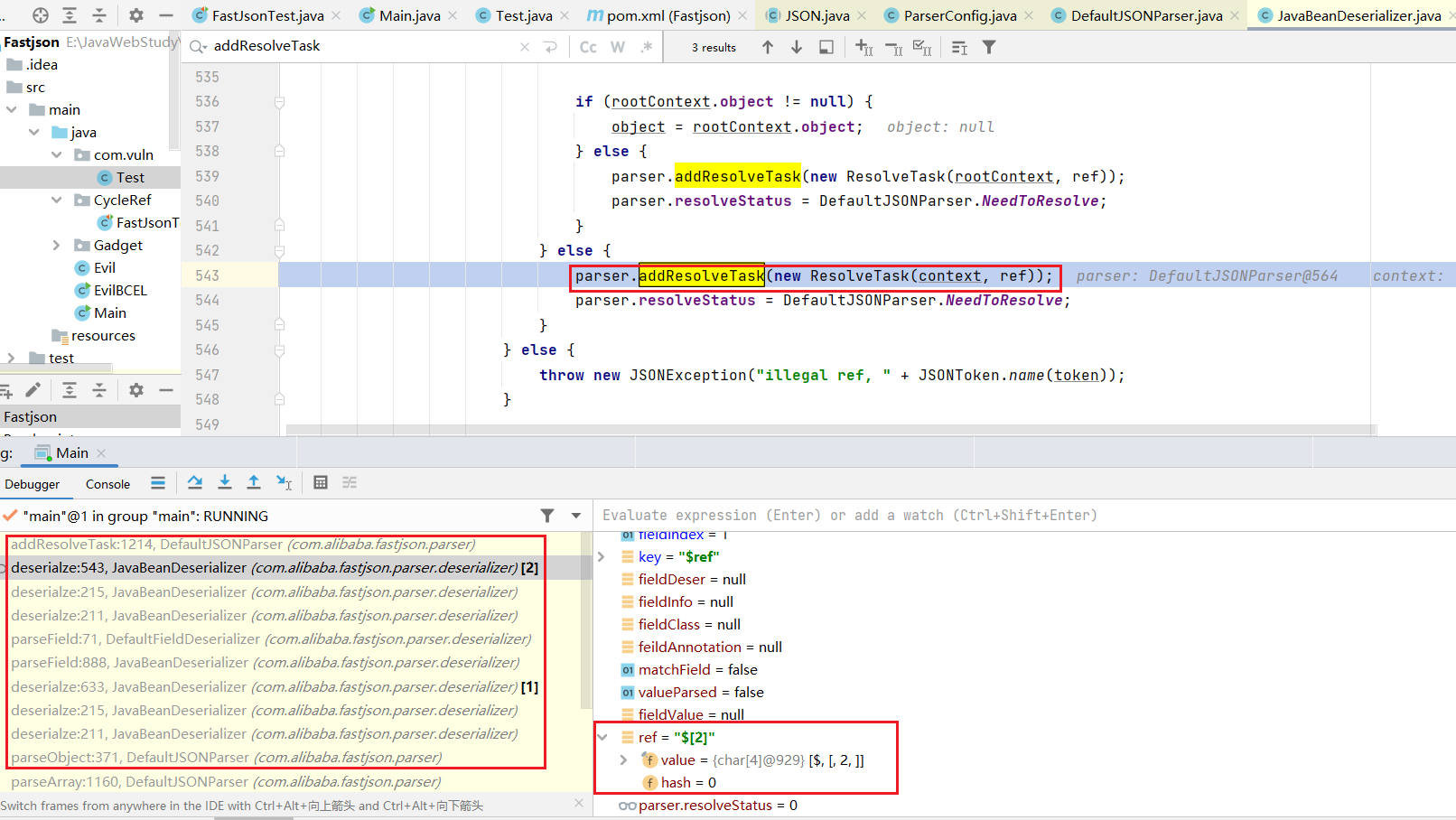Switch to FastJsonTest.java tab
This screenshot has height=820, width=1456.
tap(267, 15)
